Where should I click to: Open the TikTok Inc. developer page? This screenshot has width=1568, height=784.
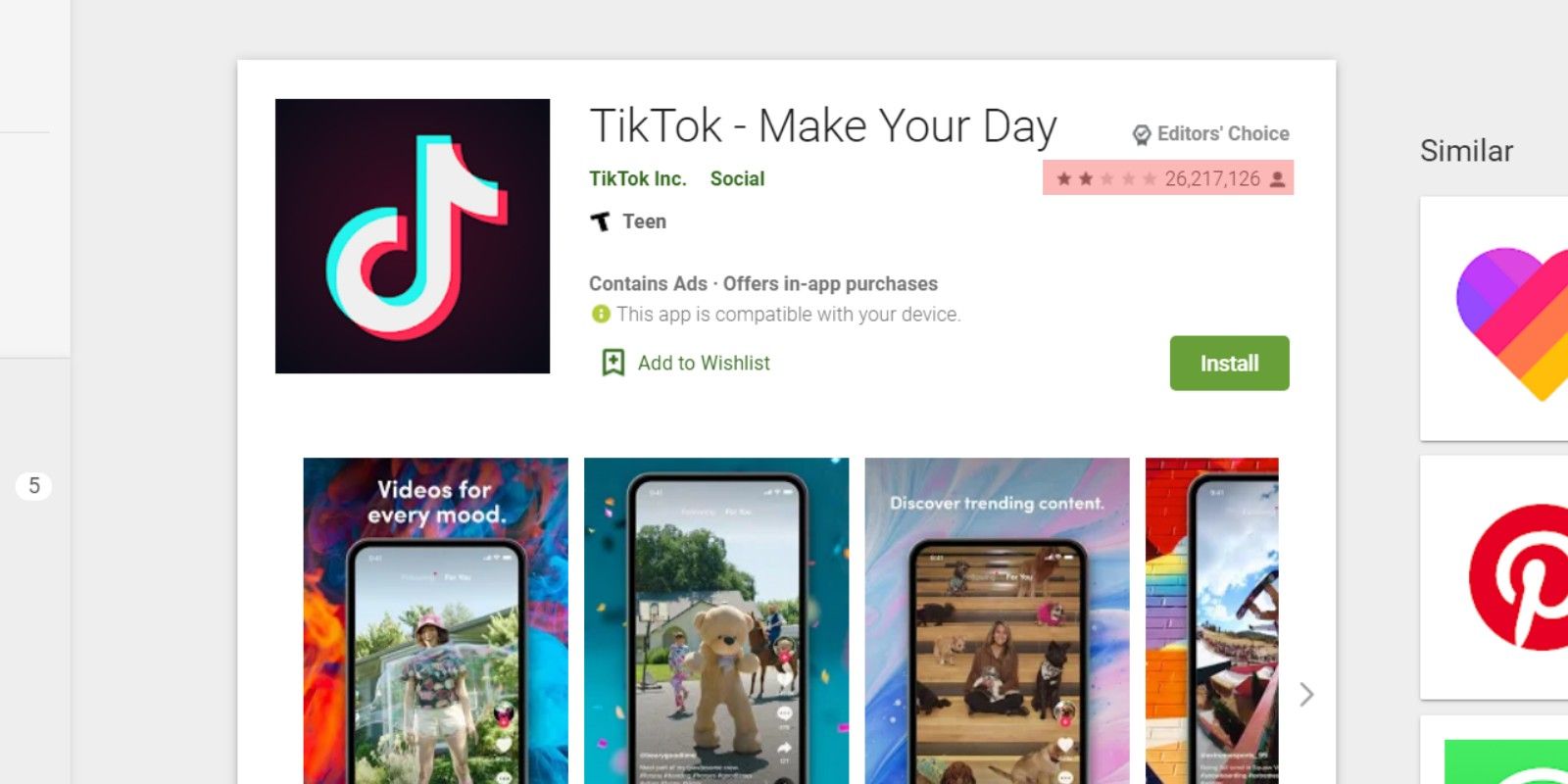tap(637, 178)
